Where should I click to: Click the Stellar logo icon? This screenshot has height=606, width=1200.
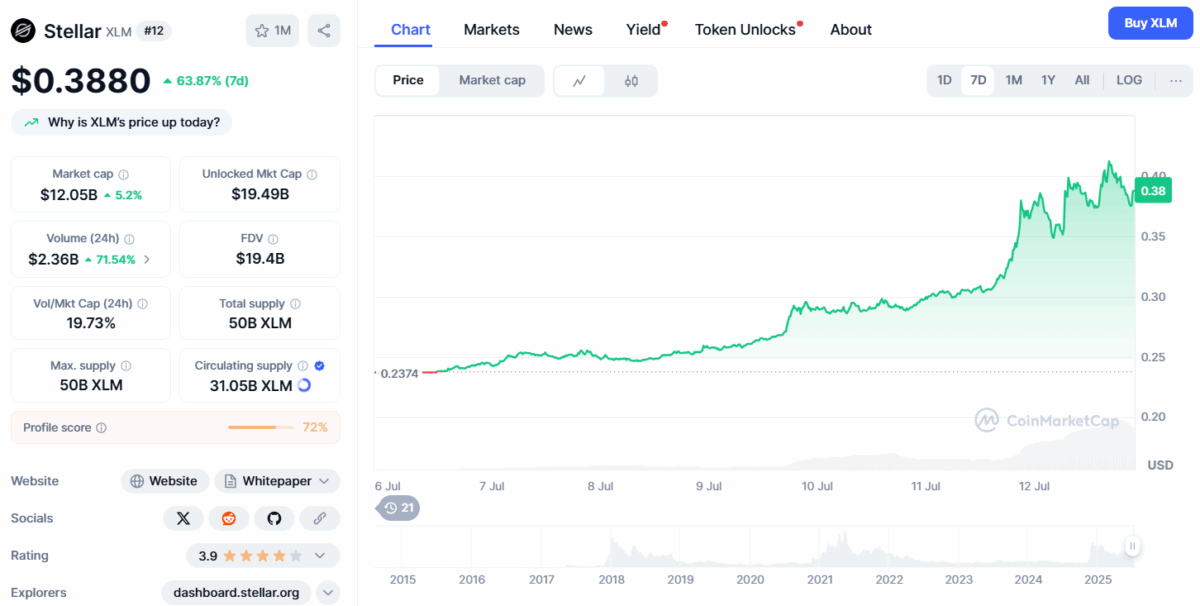[x=23, y=31]
